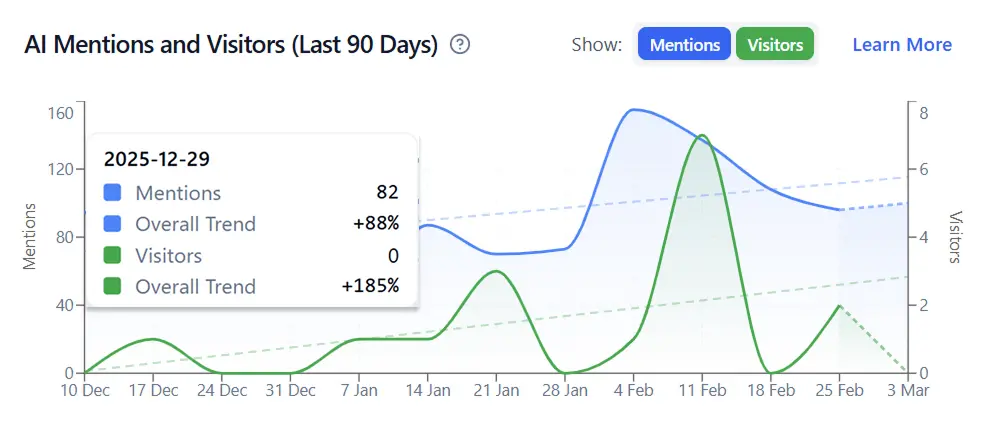Click the 28 Jan x-axis label
986x425 pixels.
click(x=564, y=391)
